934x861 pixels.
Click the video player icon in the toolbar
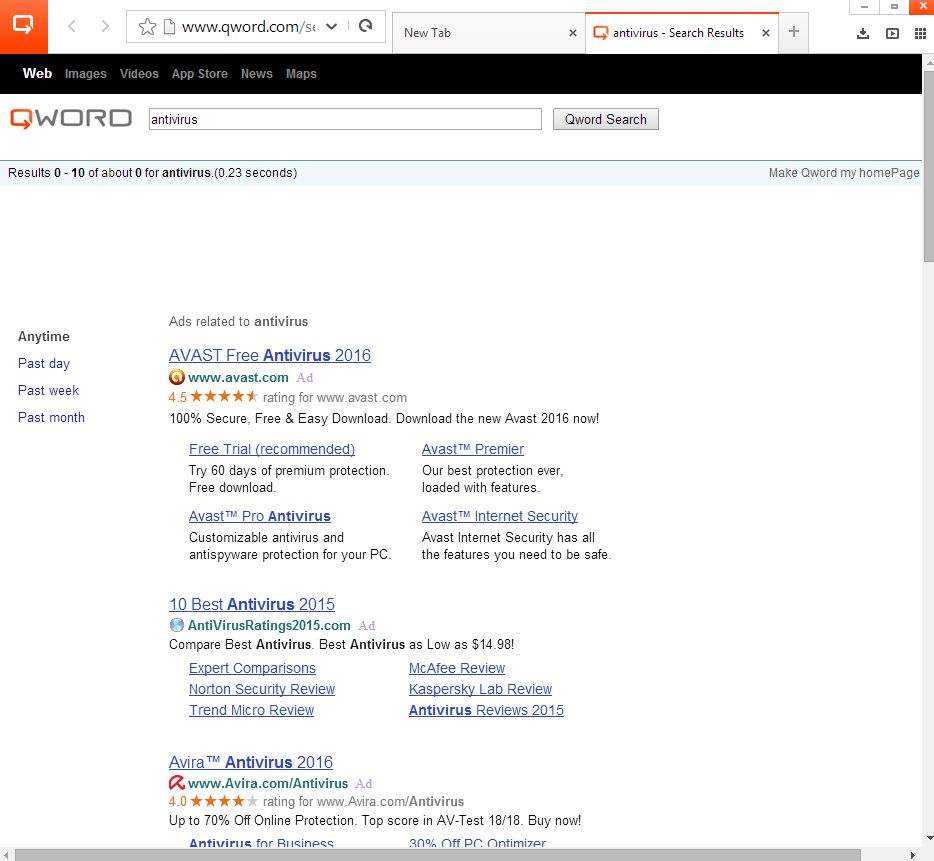coord(892,33)
